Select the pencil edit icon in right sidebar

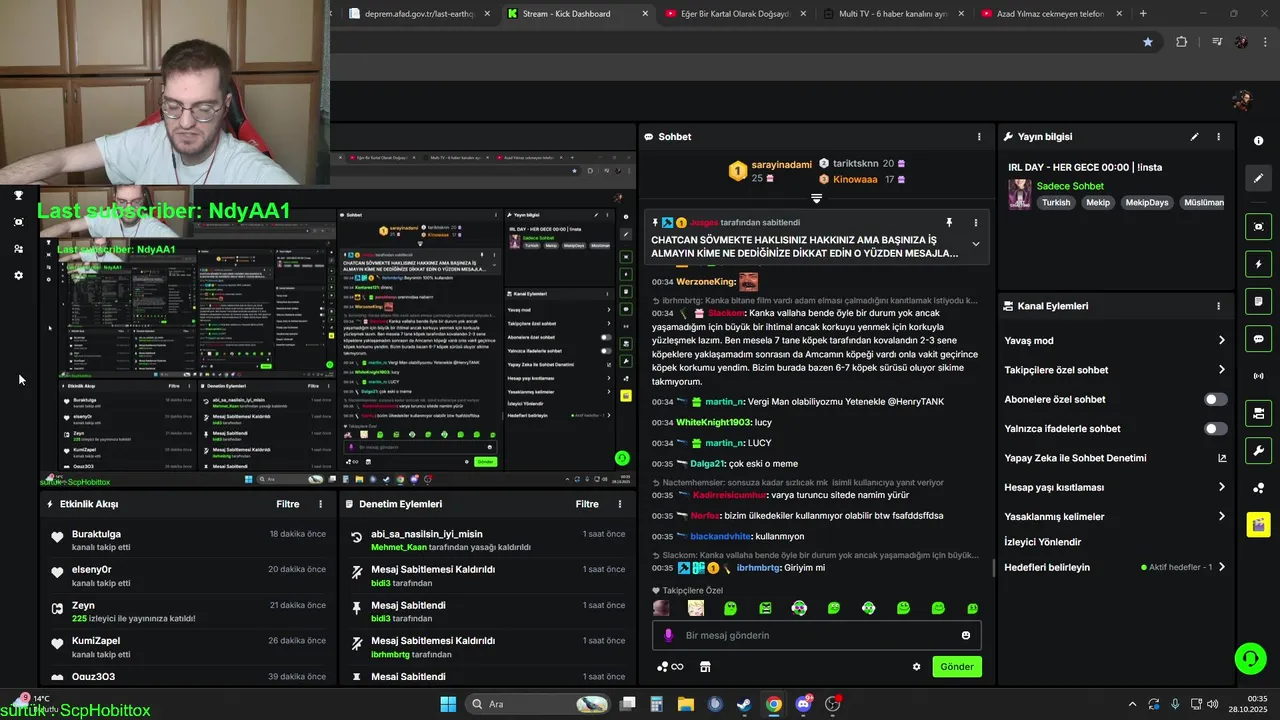coord(1259,178)
